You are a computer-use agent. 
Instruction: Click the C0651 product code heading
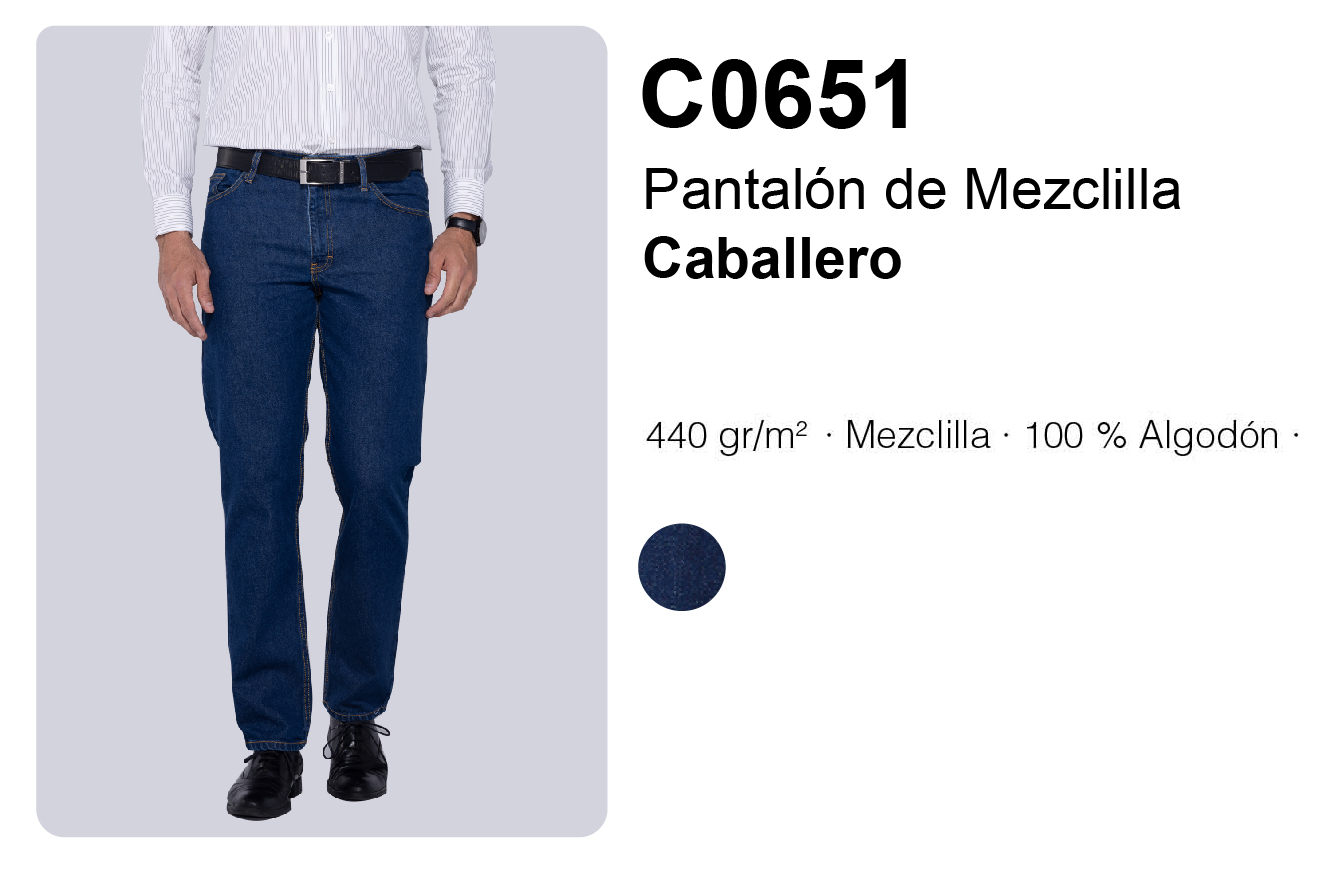777,96
